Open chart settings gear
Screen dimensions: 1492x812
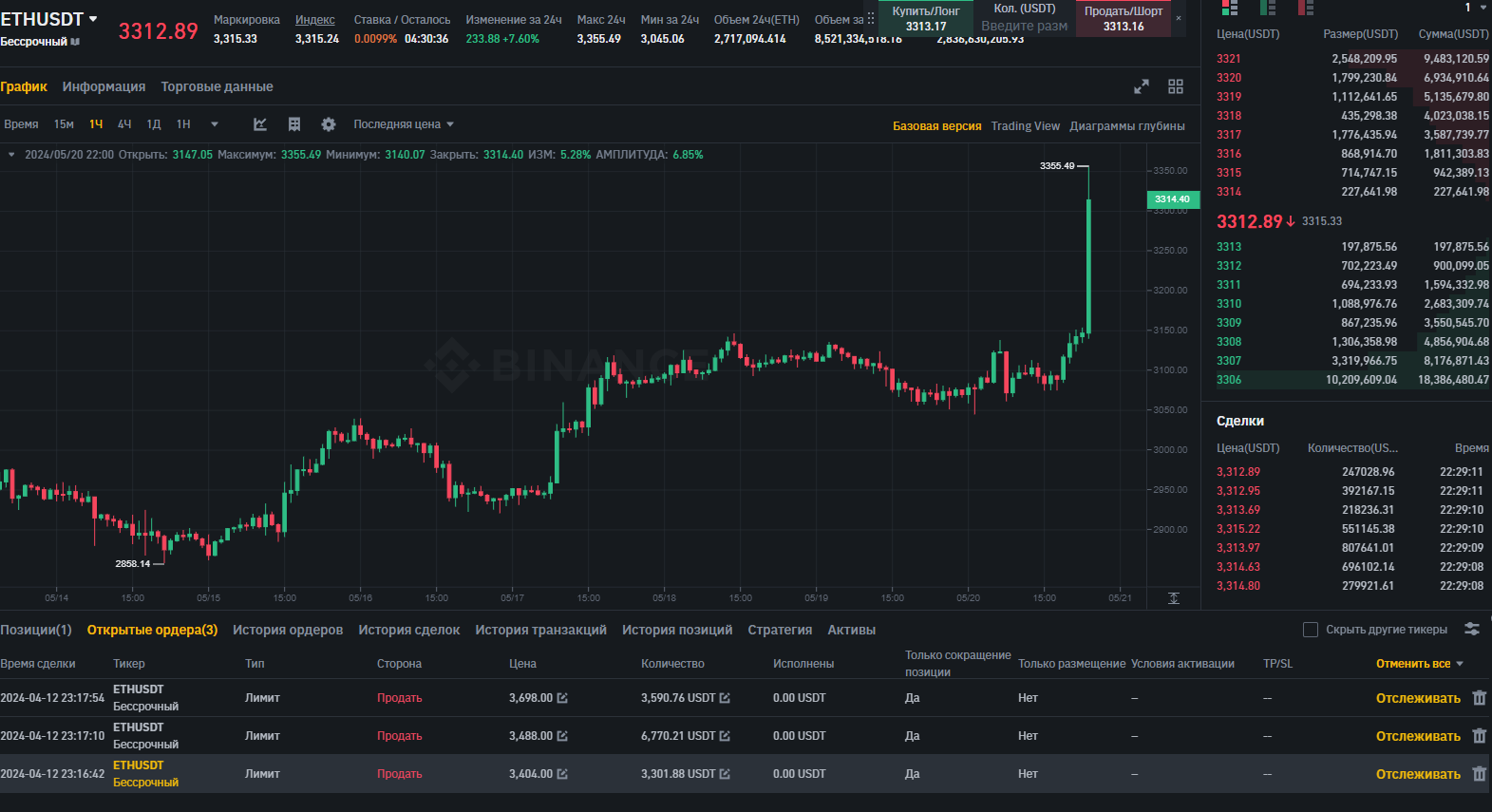point(329,124)
